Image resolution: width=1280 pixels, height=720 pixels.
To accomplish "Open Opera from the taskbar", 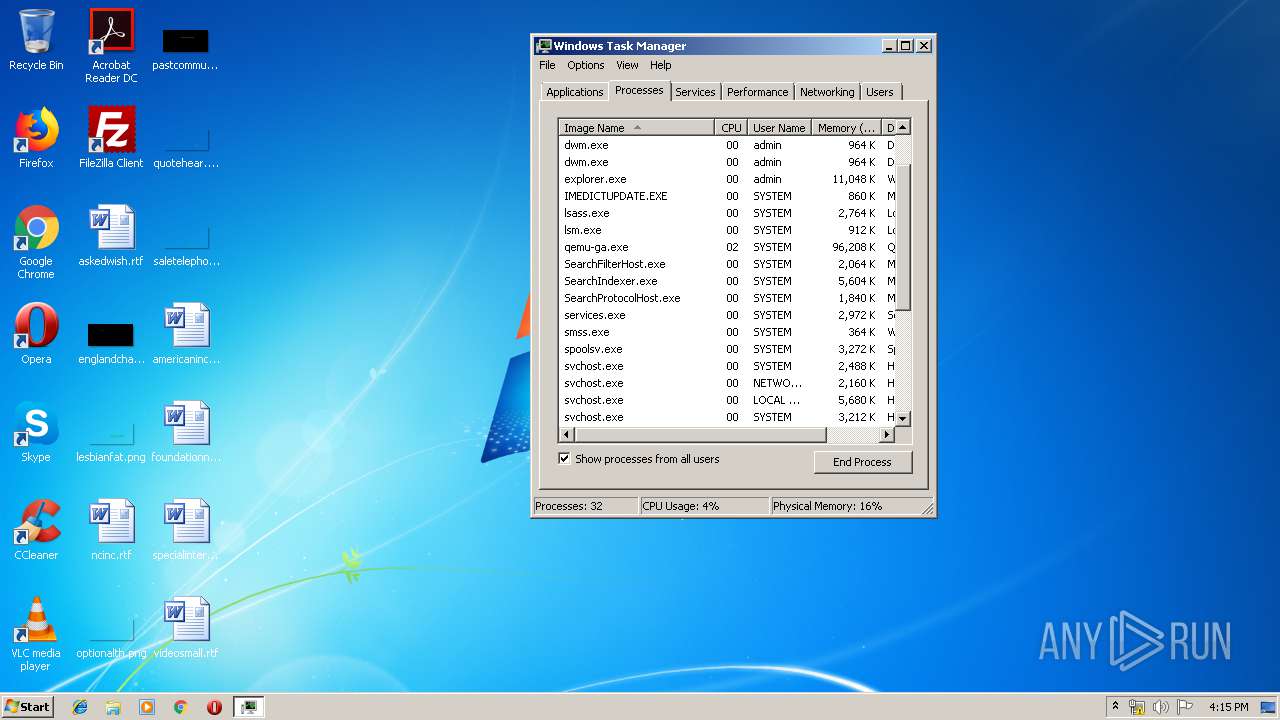I will coord(214,707).
